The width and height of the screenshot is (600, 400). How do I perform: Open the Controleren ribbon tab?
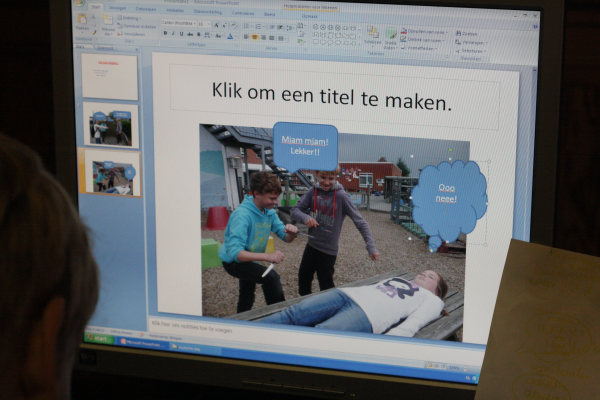(x=243, y=13)
